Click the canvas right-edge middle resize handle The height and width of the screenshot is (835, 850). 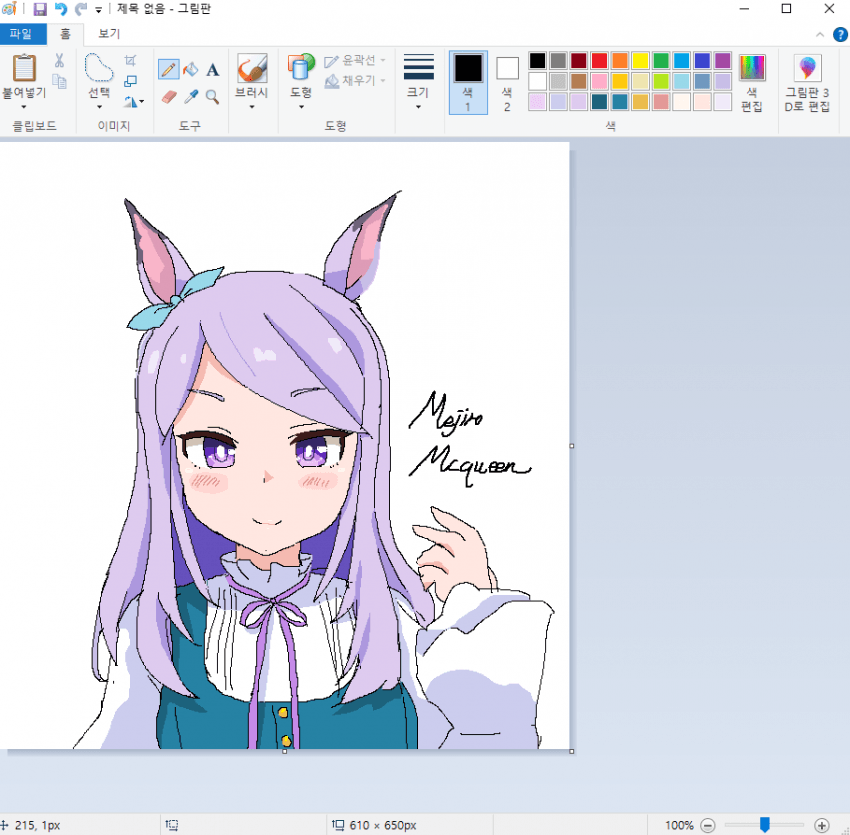[571, 446]
